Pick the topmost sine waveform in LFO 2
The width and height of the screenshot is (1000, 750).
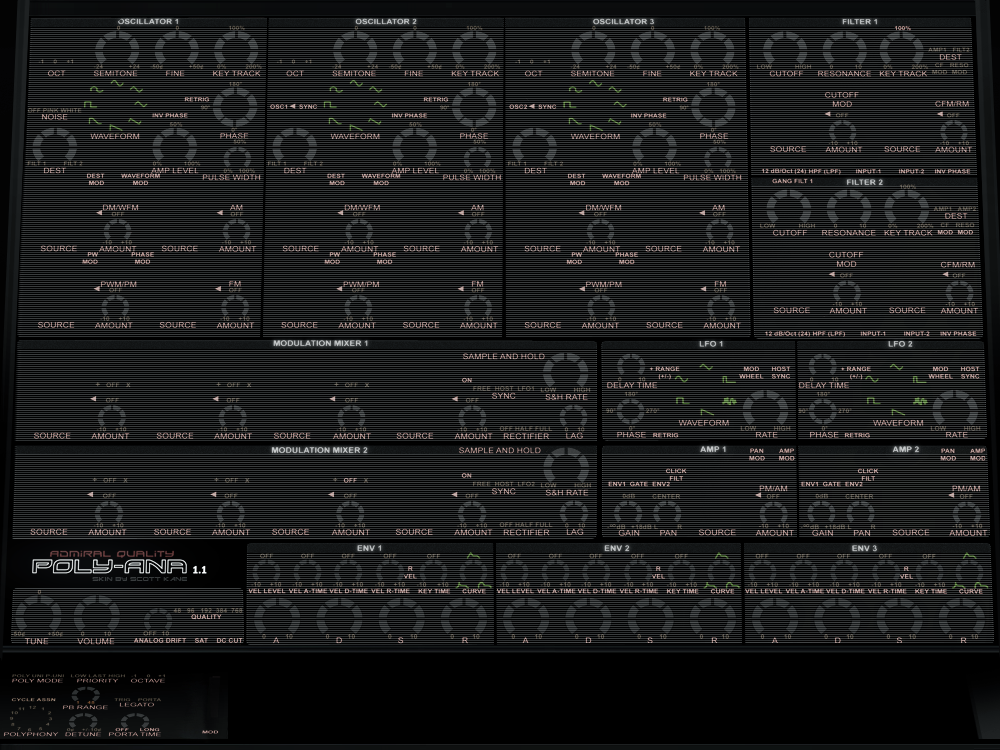click(x=897, y=367)
